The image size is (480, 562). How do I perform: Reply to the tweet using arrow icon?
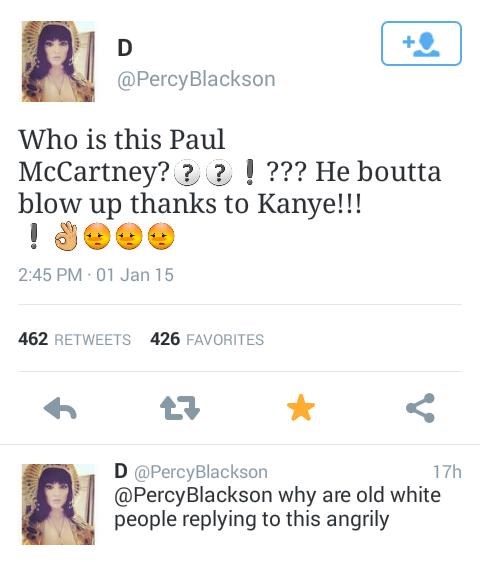(x=60, y=408)
